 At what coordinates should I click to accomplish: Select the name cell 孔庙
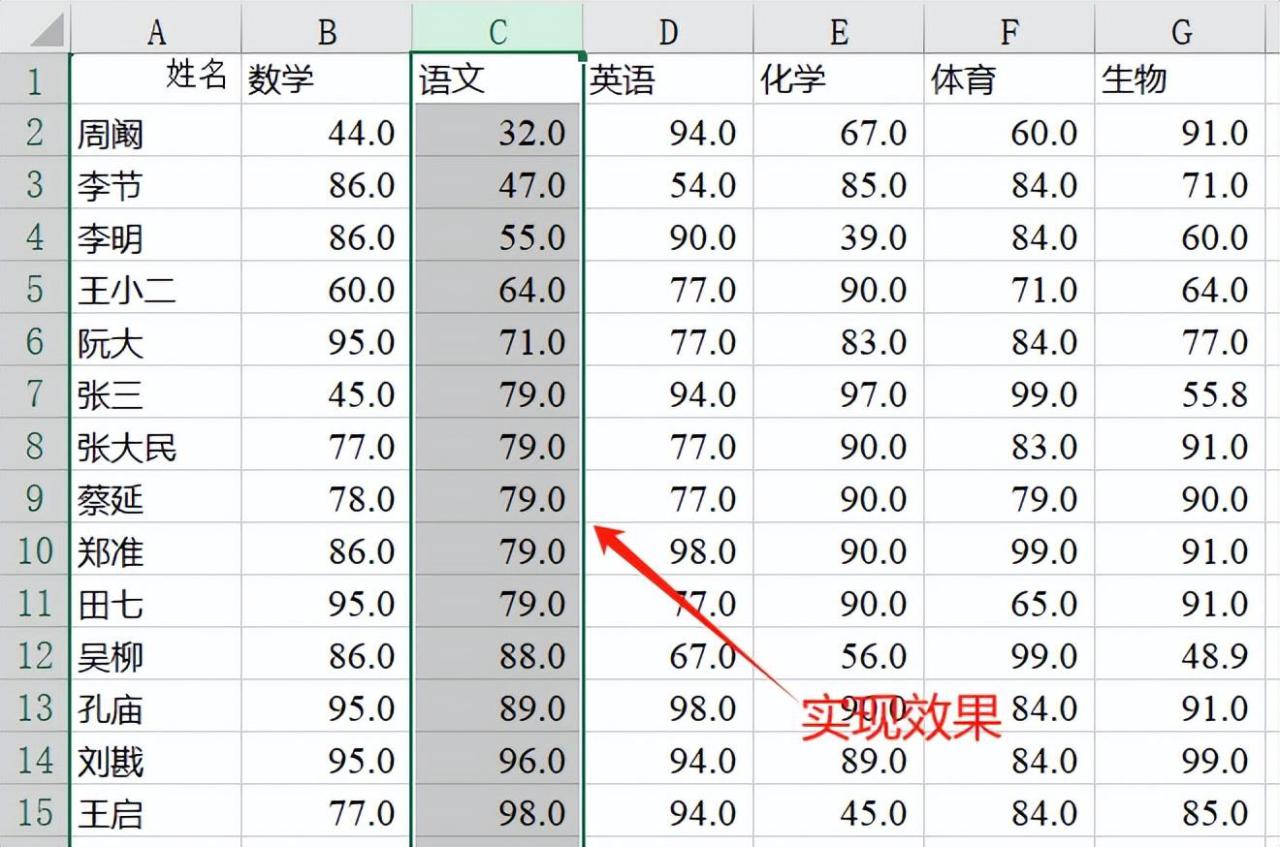[155, 707]
